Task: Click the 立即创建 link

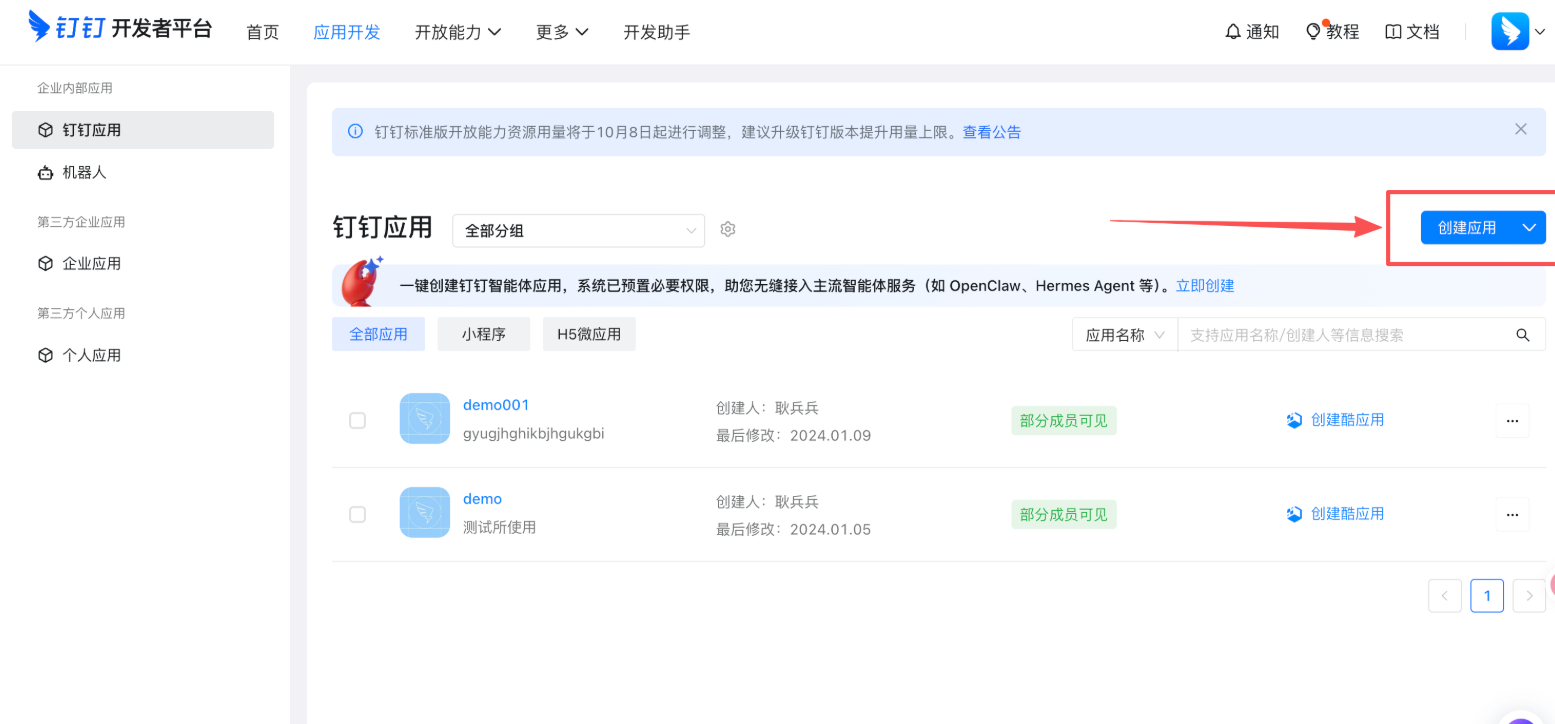Action: pos(1205,286)
